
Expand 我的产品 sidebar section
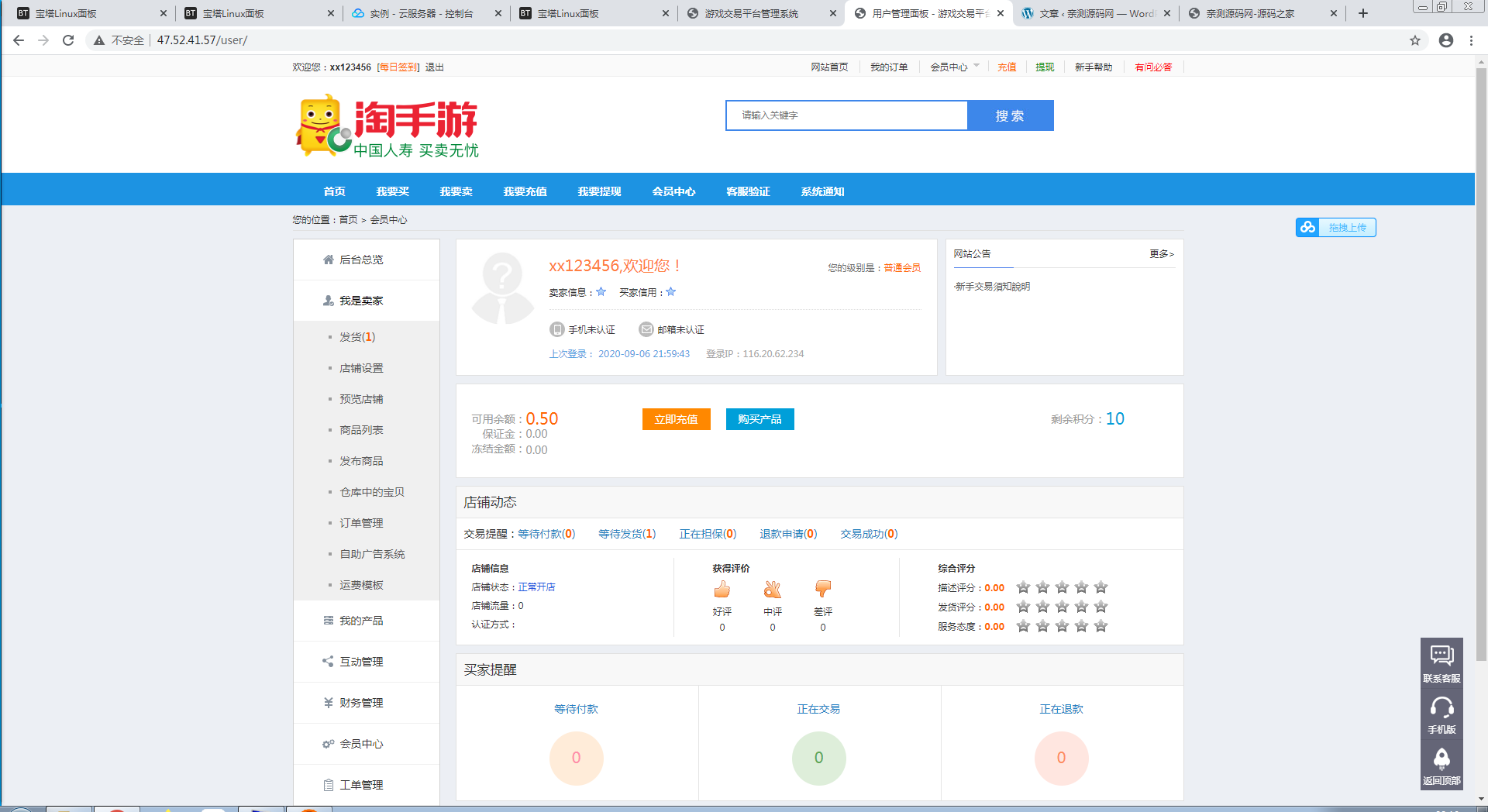[367, 621]
